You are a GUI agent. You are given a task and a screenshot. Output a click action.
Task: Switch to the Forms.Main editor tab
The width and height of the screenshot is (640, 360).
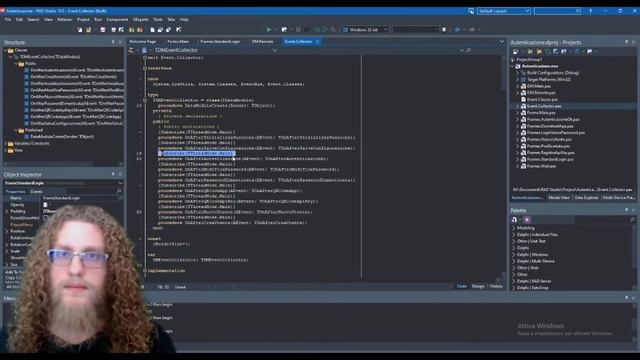point(178,42)
